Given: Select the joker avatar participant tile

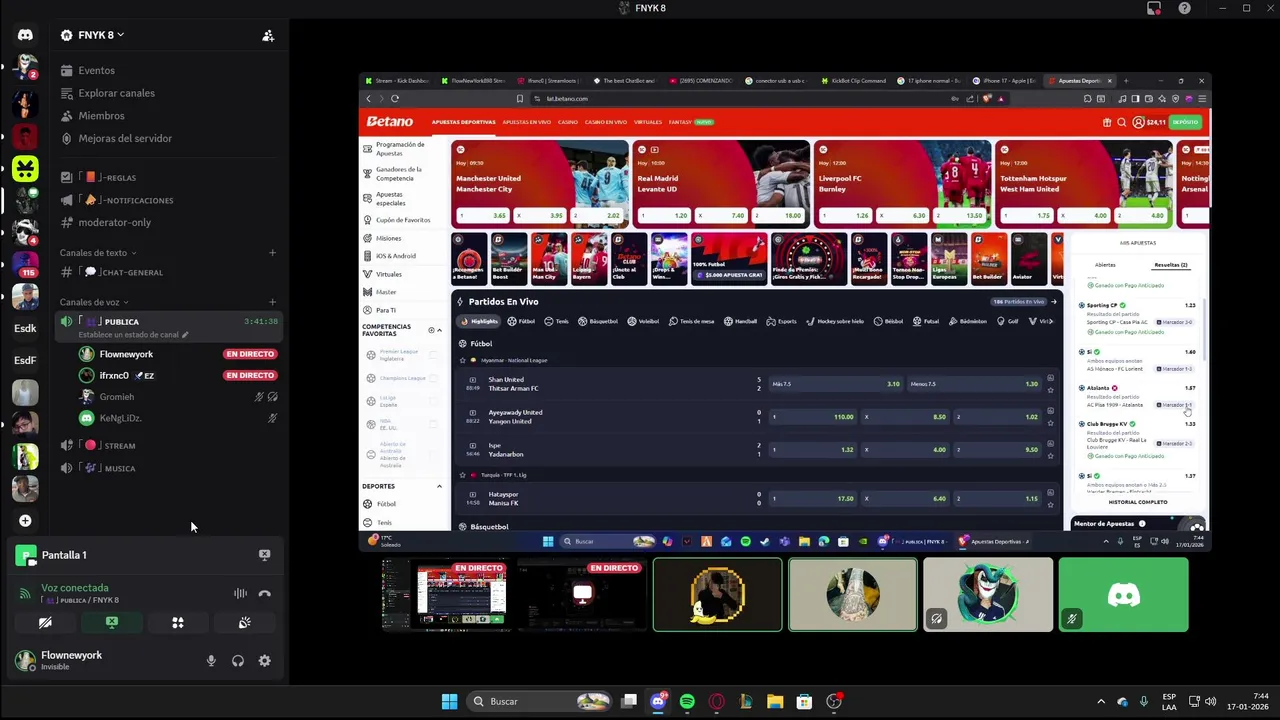Looking at the screenshot, I should 988,595.
